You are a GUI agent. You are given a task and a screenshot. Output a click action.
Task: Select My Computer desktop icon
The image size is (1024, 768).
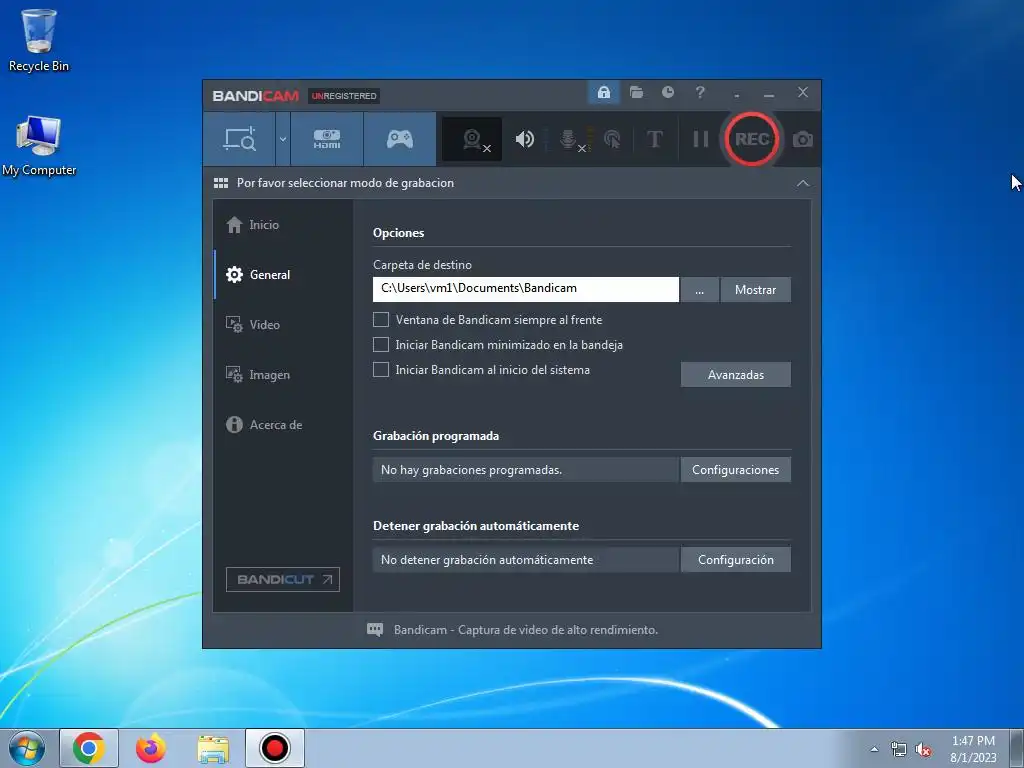(39, 146)
